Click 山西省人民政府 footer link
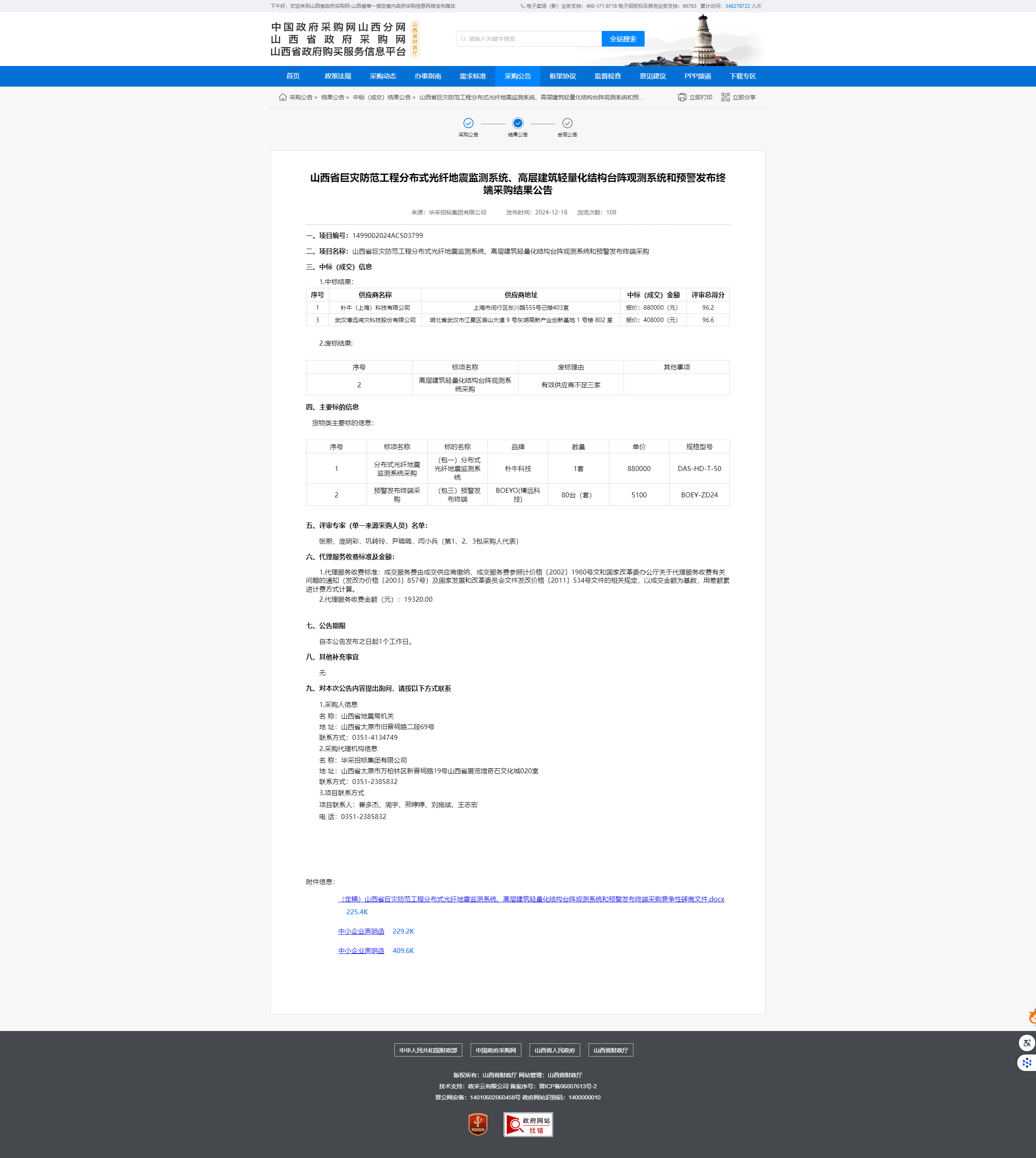This screenshot has width=1036, height=1158. tap(554, 1050)
